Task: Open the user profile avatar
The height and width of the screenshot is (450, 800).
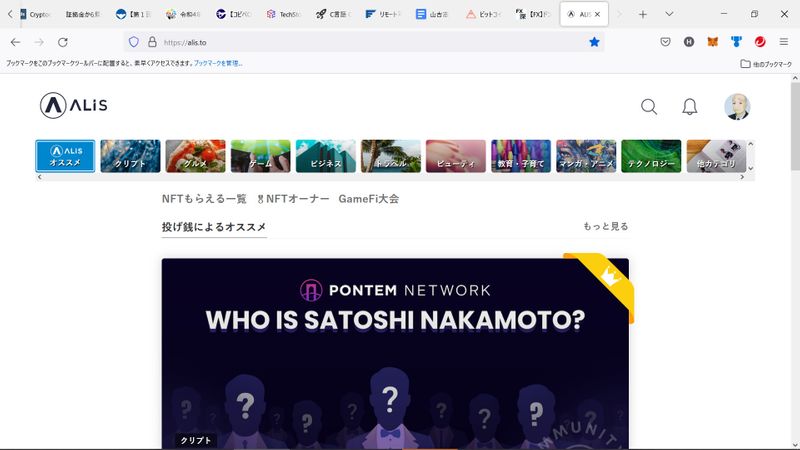Action: point(737,107)
